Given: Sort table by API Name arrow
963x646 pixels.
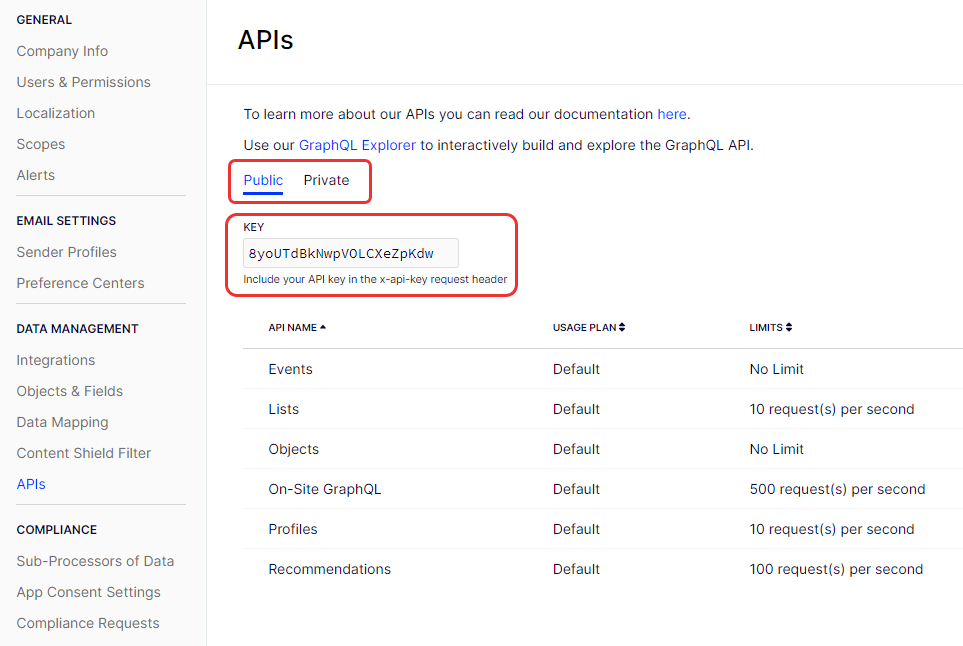Looking at the screenshot, I should pyautogui.click(x=323, y=328).
